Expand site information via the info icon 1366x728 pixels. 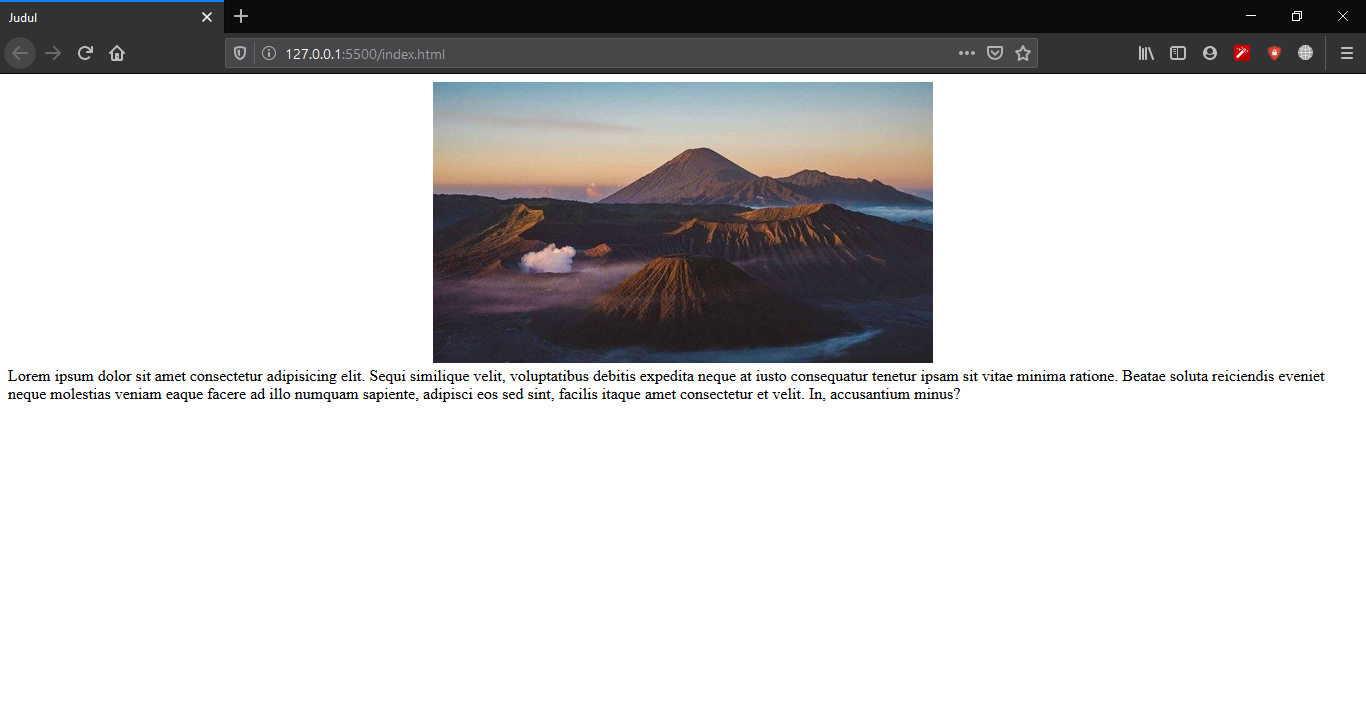coord(268,53)
